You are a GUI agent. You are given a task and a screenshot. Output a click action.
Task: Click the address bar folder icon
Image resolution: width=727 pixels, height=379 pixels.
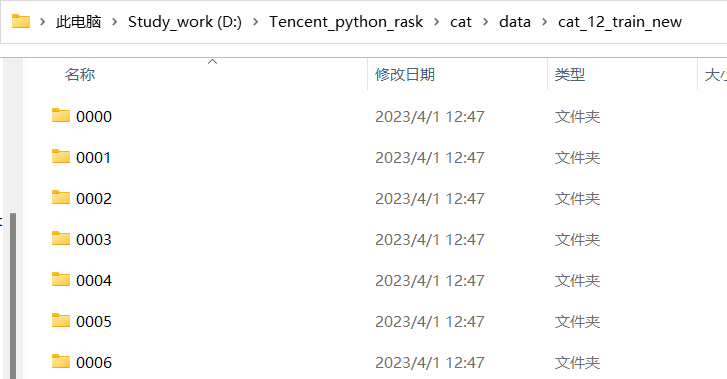[21, 21]
